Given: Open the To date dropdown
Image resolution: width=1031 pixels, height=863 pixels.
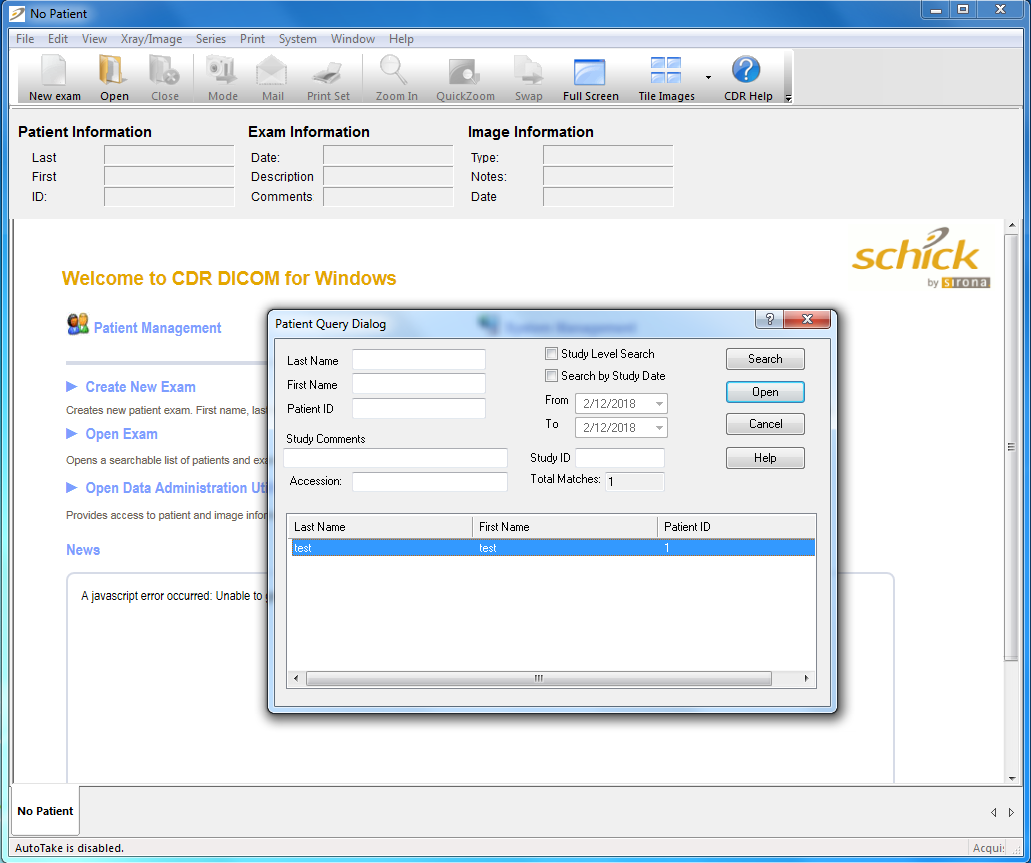Looking at the screenshot, I should pos(659,428).
